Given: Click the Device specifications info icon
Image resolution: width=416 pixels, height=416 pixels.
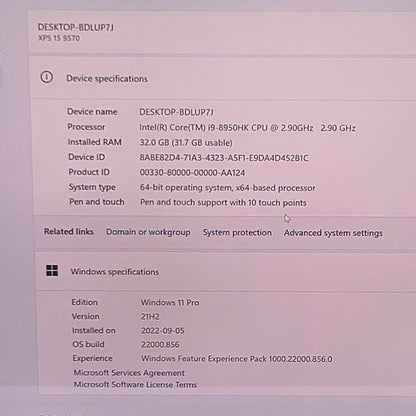Looking at the screenshot, I should (47, 77).
